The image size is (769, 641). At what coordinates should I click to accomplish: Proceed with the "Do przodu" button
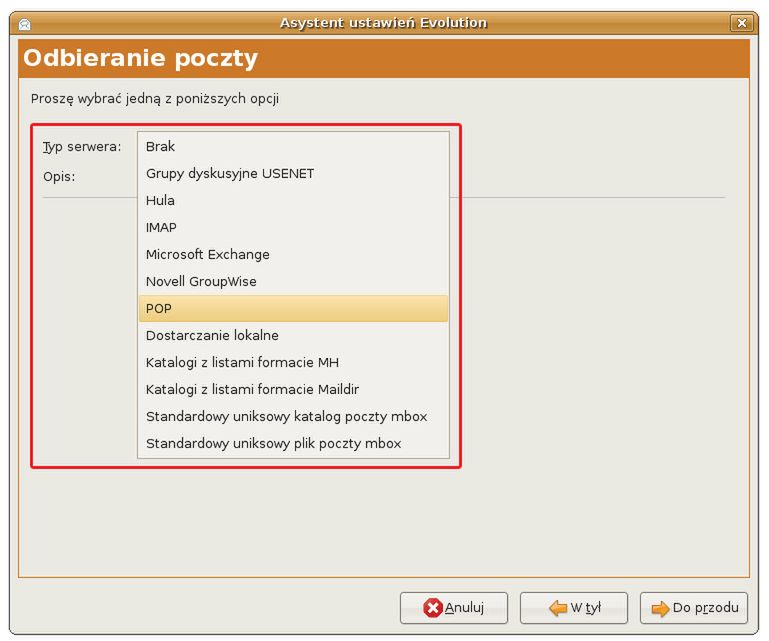[x=694, y=608]
